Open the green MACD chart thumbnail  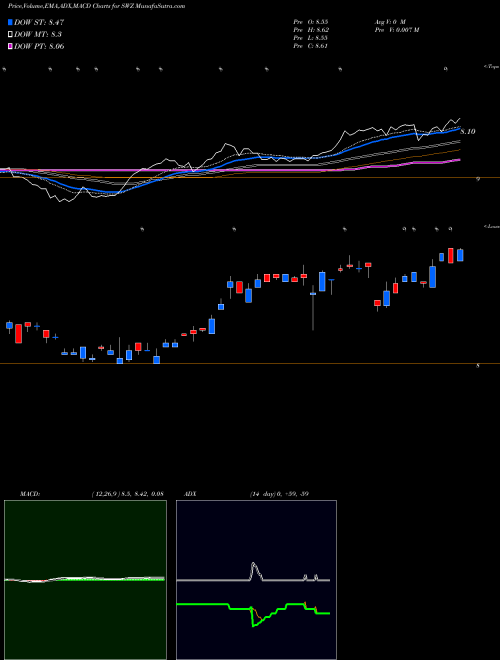coord(85,580)
